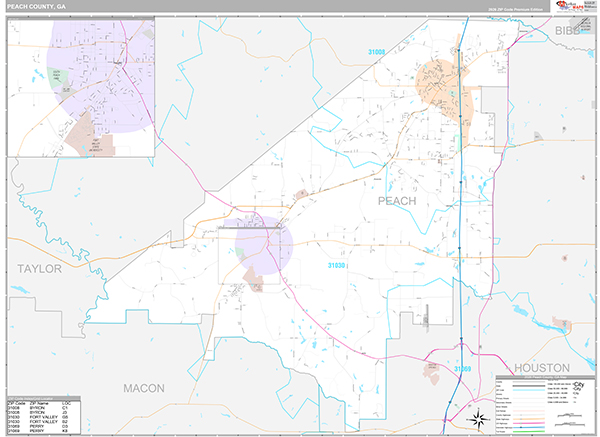Viewport: 600px width, 437px height.
Task: Select the PEACH county label
Action: pyautogui.click(x=397, y=201)
